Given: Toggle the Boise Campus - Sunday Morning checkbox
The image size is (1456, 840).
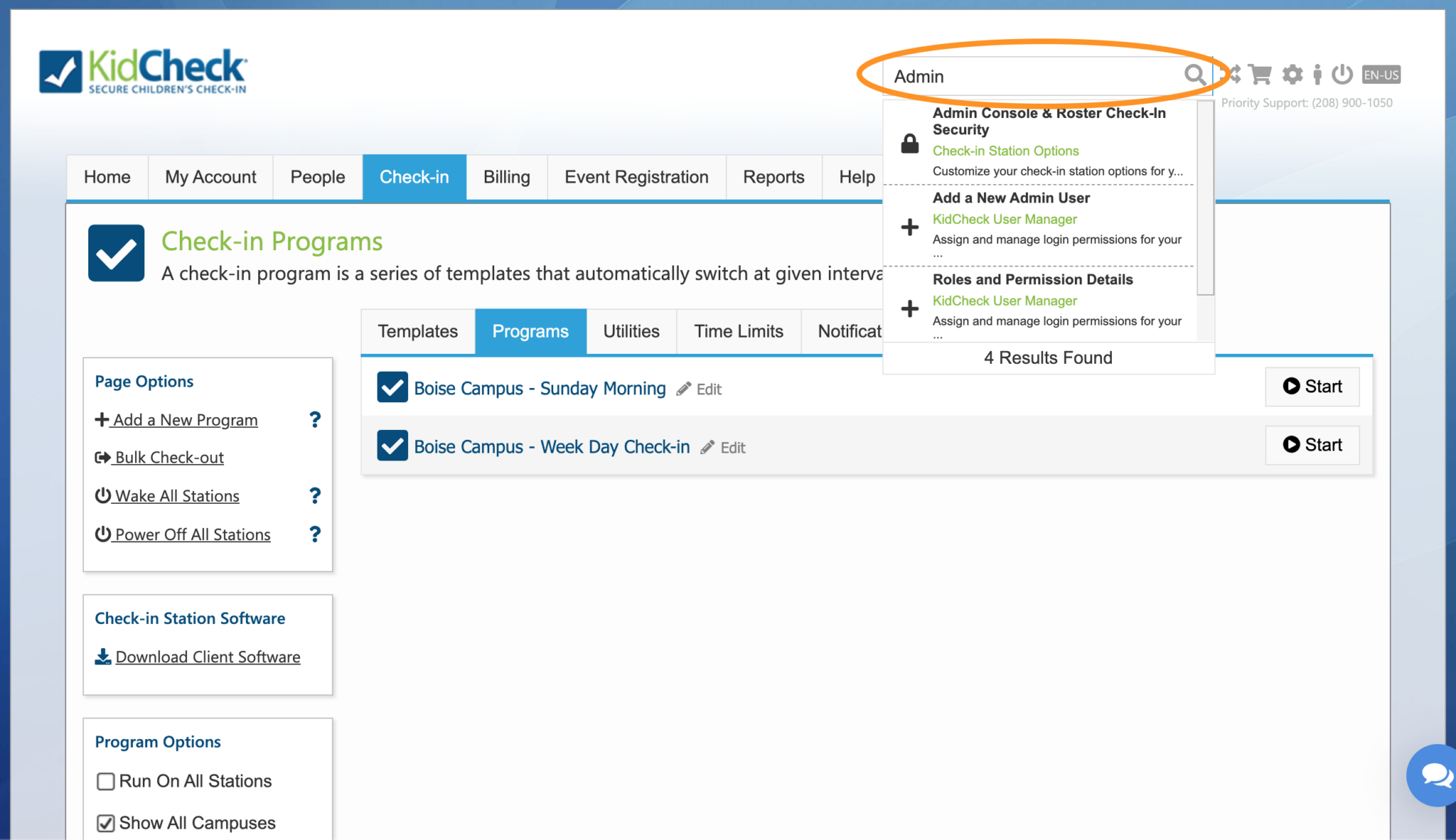Looking at the screenshot, I should 392,387.
